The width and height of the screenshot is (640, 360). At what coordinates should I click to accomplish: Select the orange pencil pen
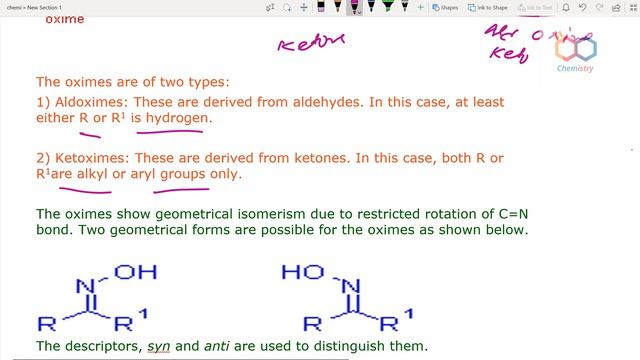coord(338,7)
